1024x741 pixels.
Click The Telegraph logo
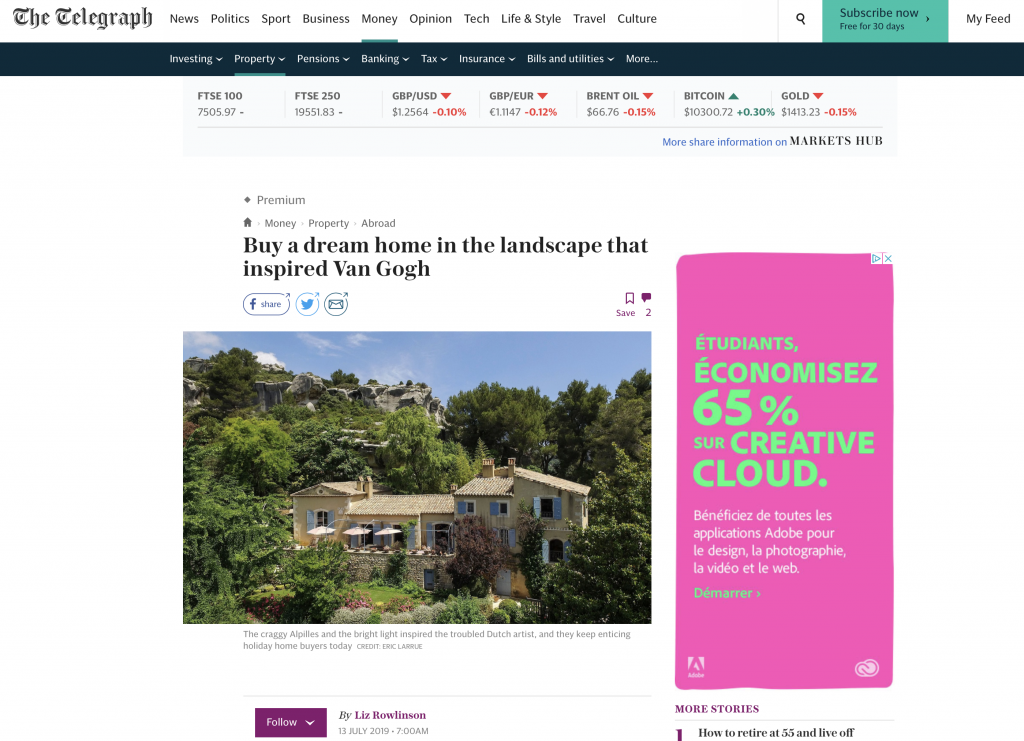pyautogui.click(x=82, y=18)
